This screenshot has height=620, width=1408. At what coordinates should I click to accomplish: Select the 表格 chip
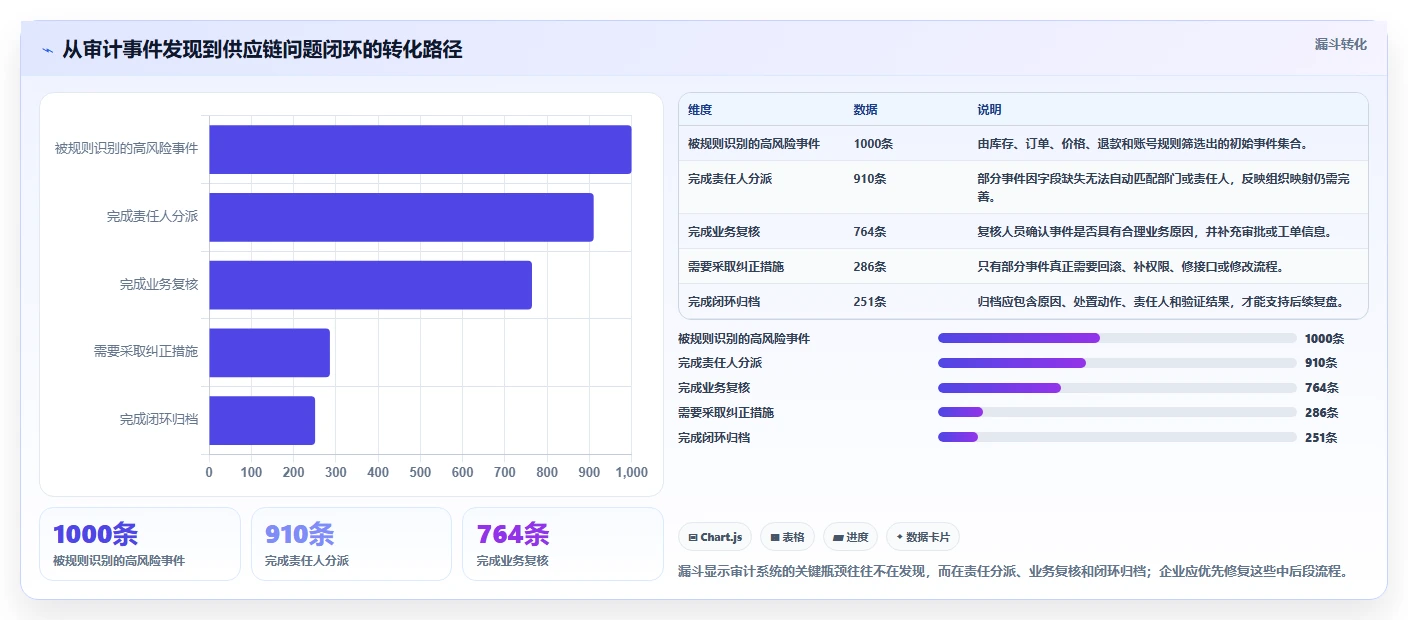(x=787, y=537)
